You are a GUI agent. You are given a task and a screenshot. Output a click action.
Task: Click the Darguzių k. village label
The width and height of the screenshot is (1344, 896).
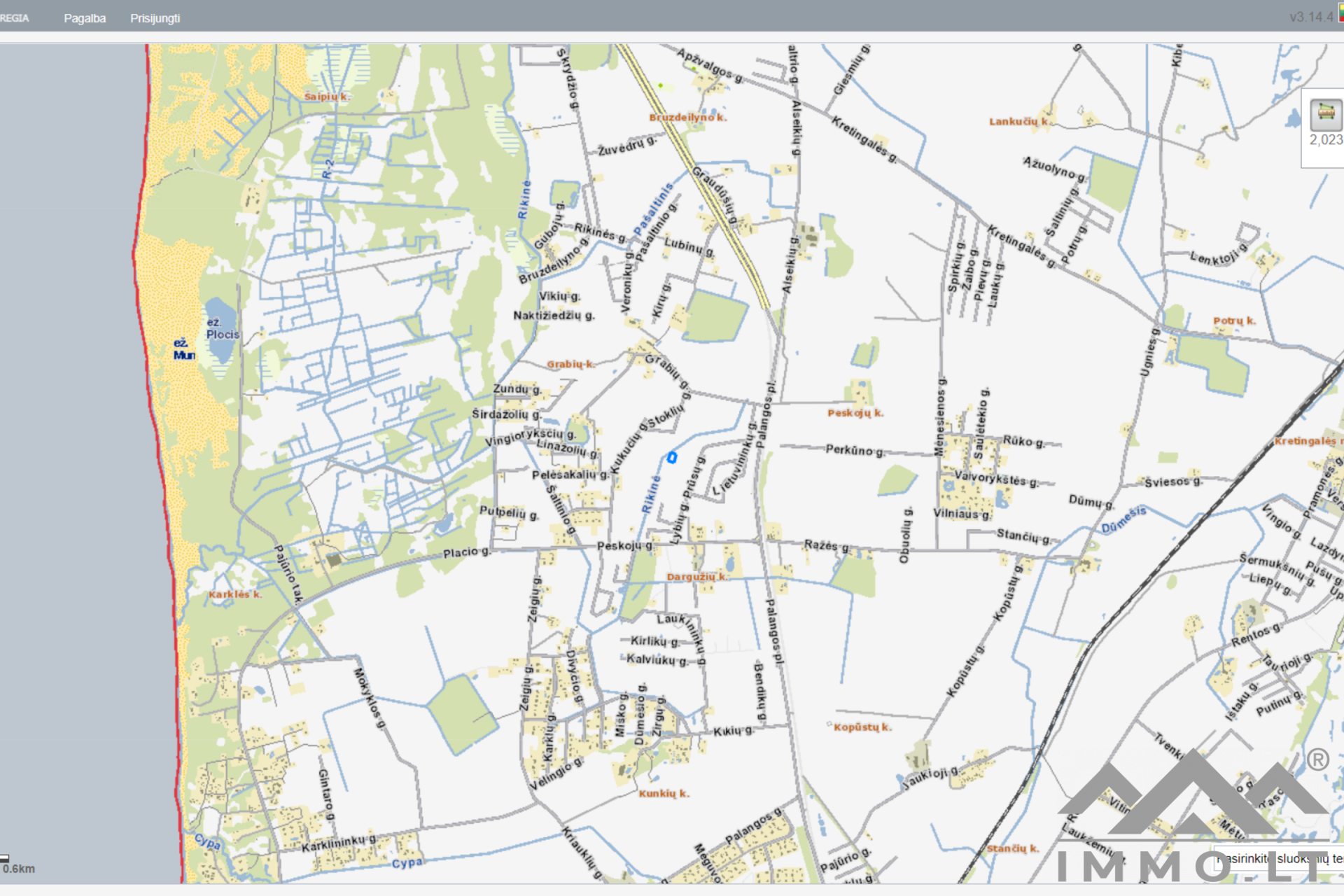click(x=696, y=577)
